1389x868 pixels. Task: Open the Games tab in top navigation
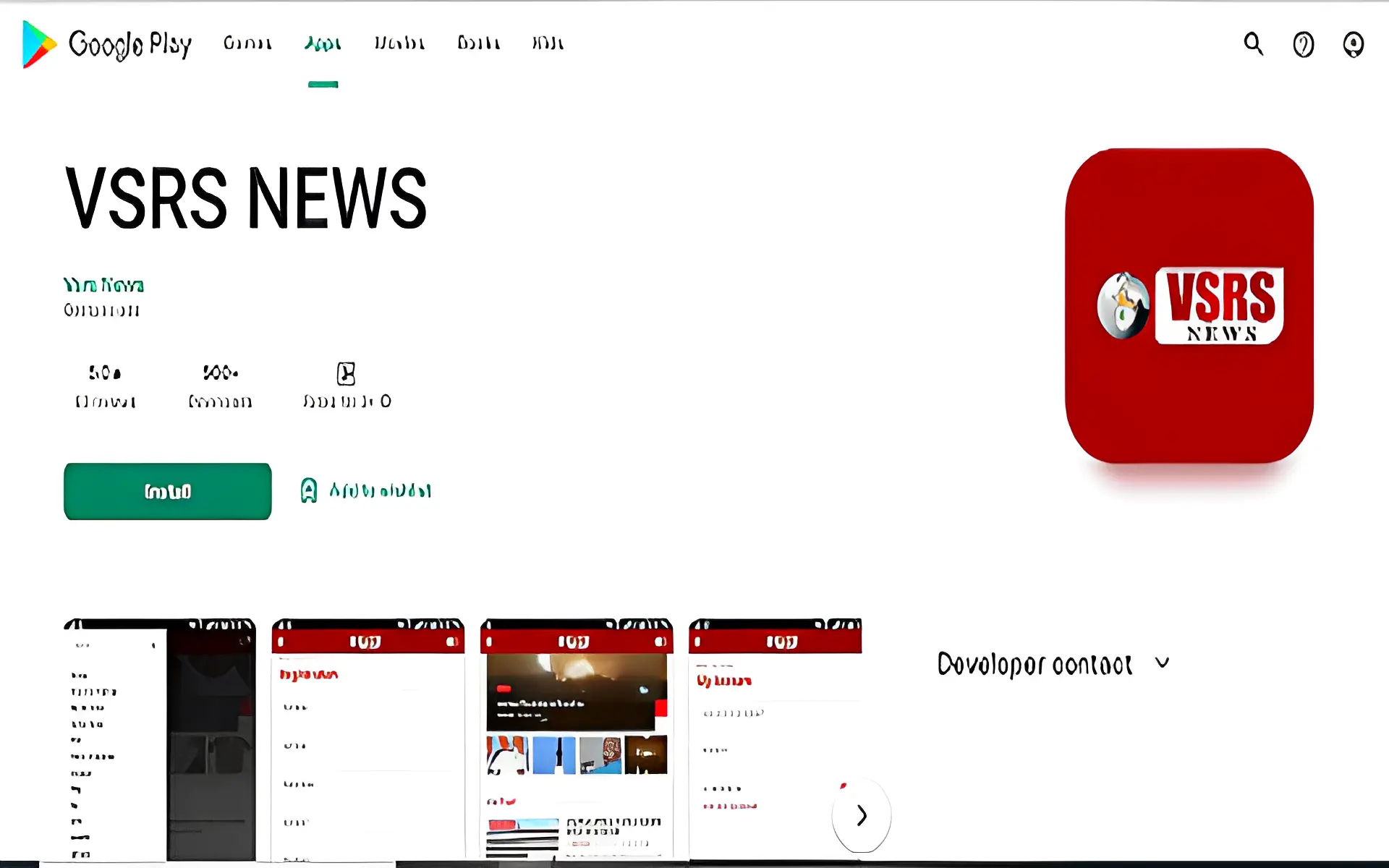pyautogui.click(x=247, y=43)
